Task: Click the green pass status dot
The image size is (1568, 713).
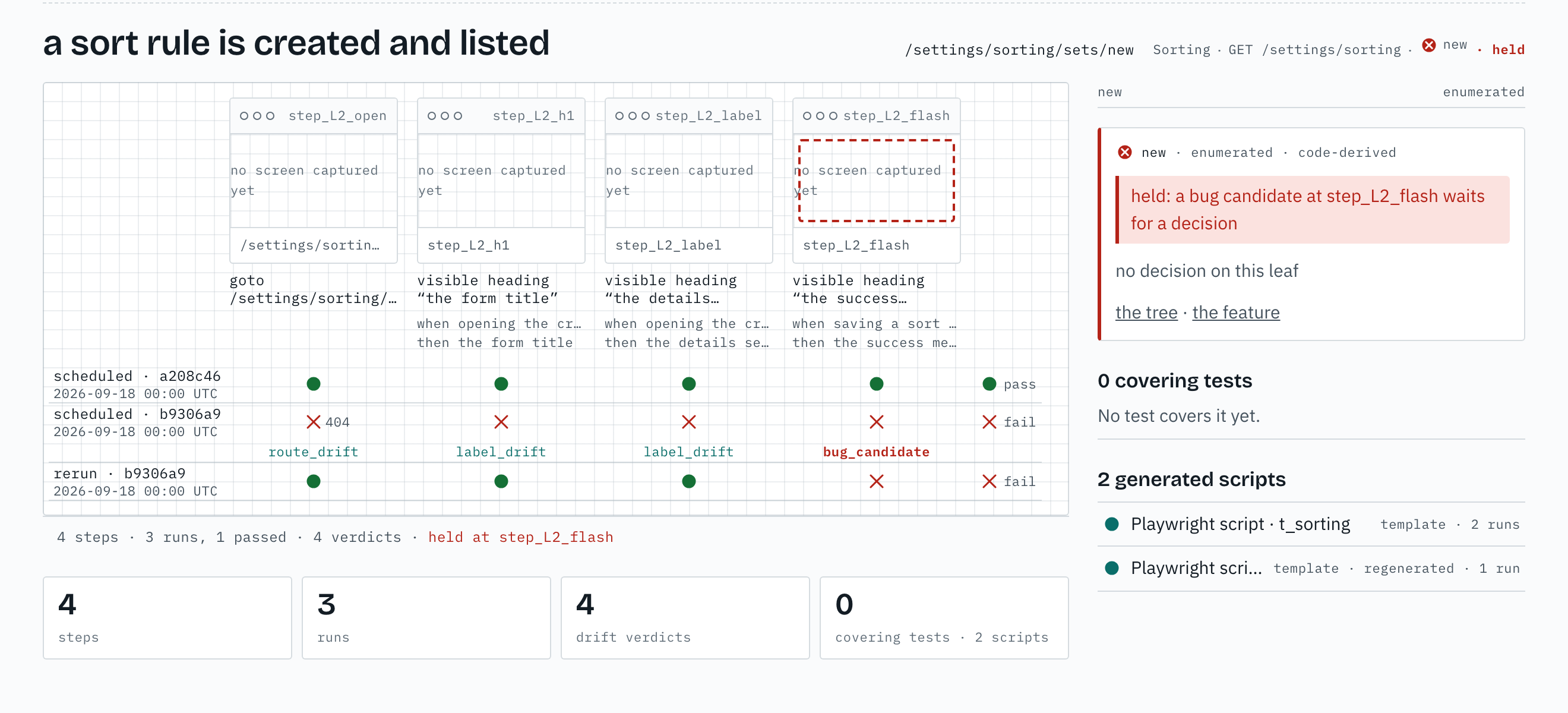Action: point(989,384)
